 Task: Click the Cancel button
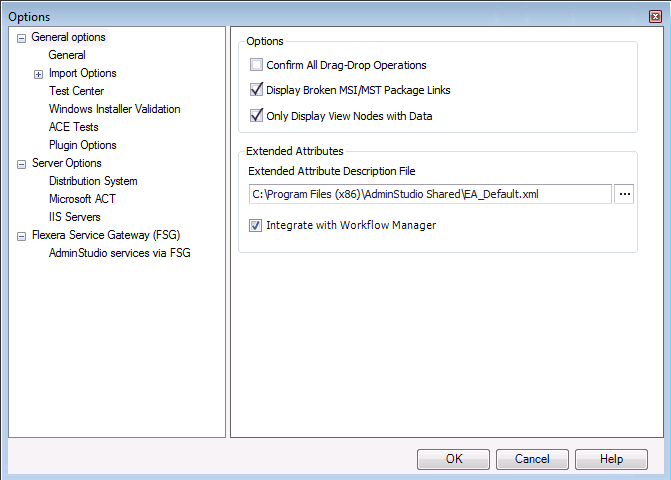click(x=532, y=459)
